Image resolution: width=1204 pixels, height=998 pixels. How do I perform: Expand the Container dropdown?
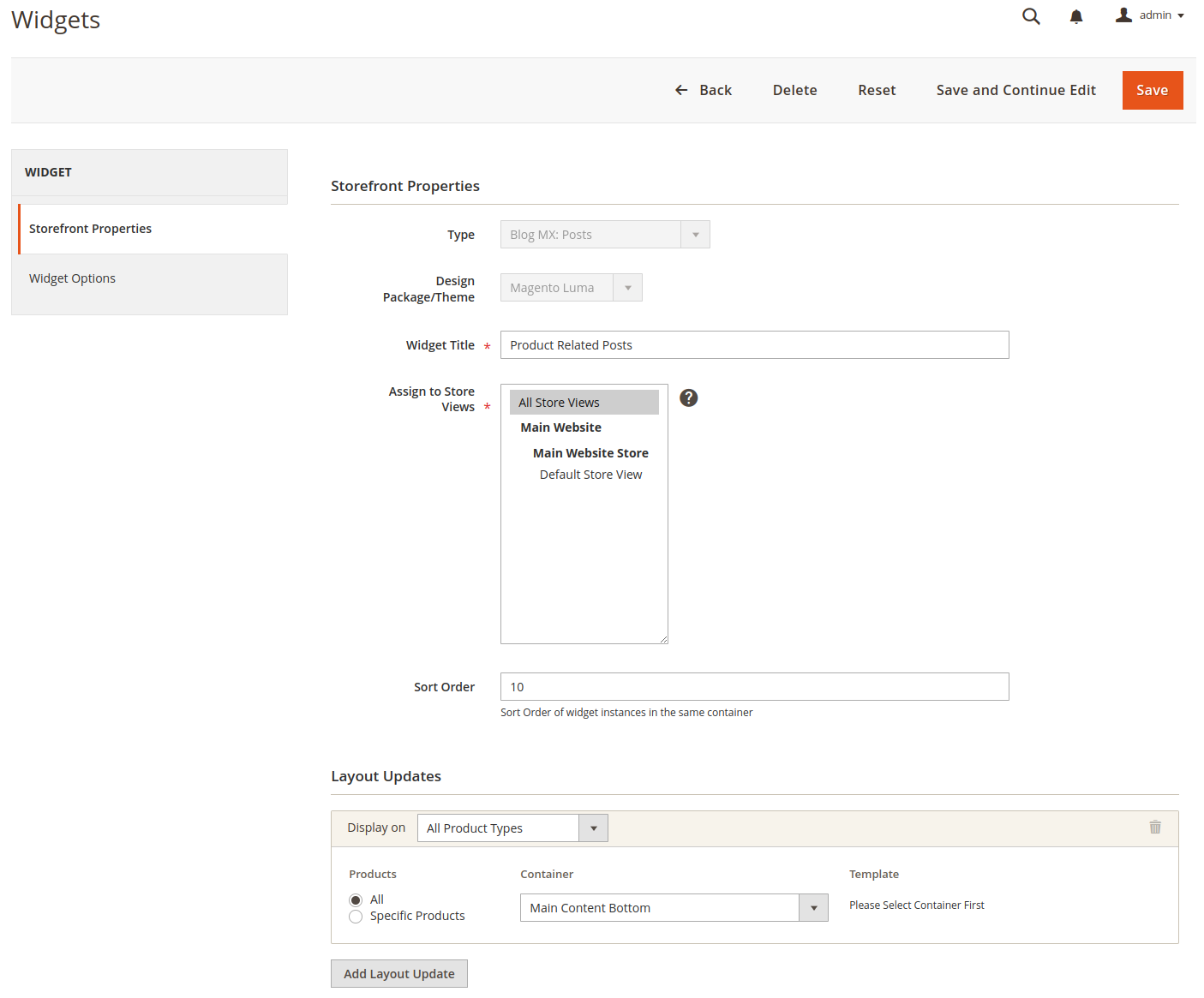coord(674,908)
